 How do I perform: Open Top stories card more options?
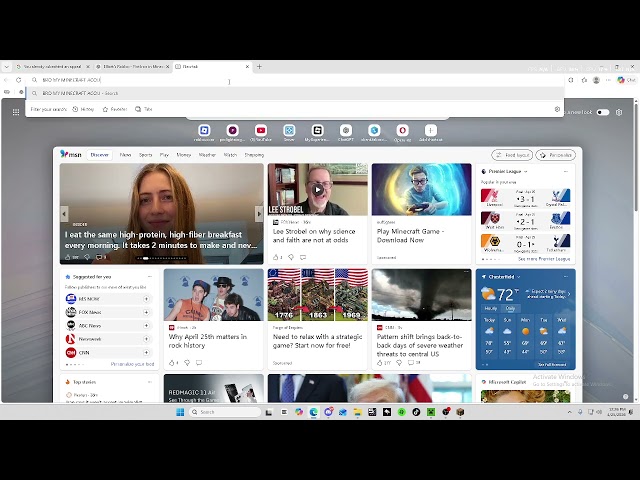coord(150,382)
